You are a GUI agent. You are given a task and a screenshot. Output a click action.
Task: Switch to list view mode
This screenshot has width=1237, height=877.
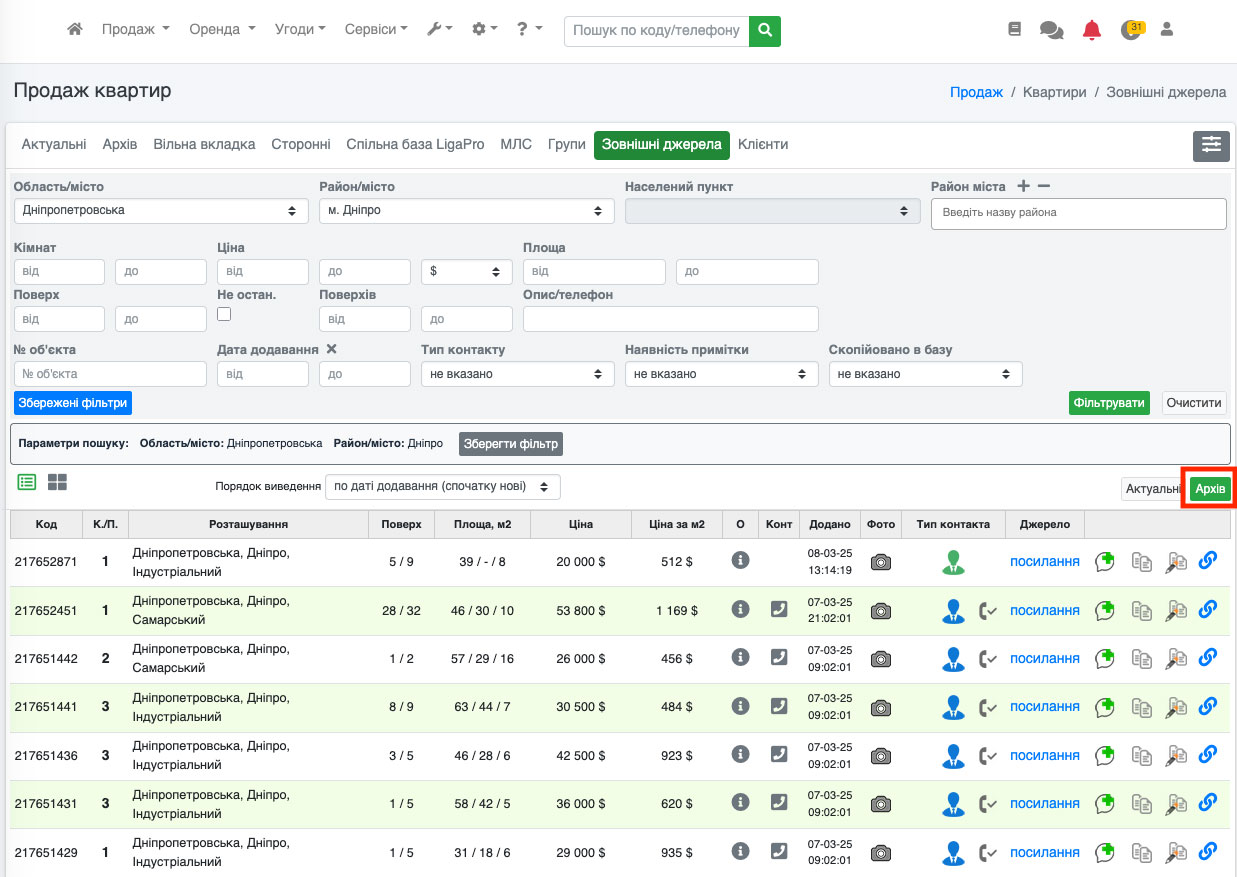click(27, 482)
